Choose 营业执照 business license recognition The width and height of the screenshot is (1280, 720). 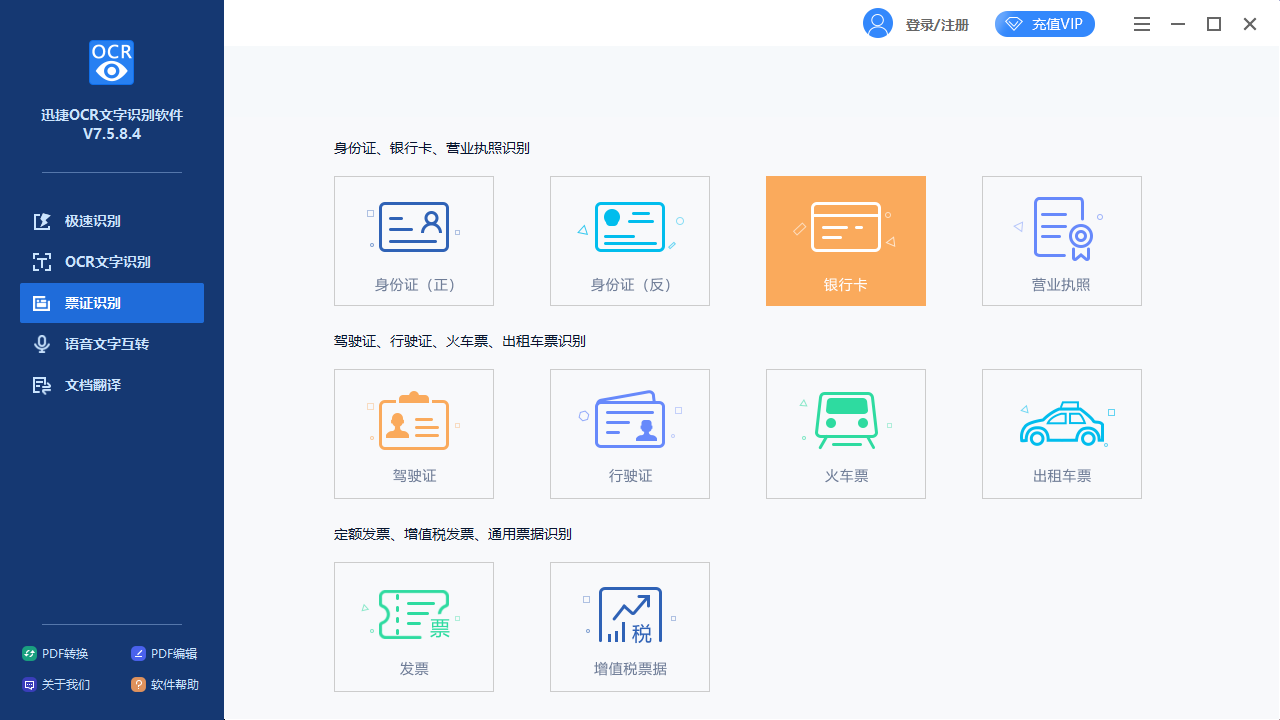pyautogui.click(x=1061, y=240)
